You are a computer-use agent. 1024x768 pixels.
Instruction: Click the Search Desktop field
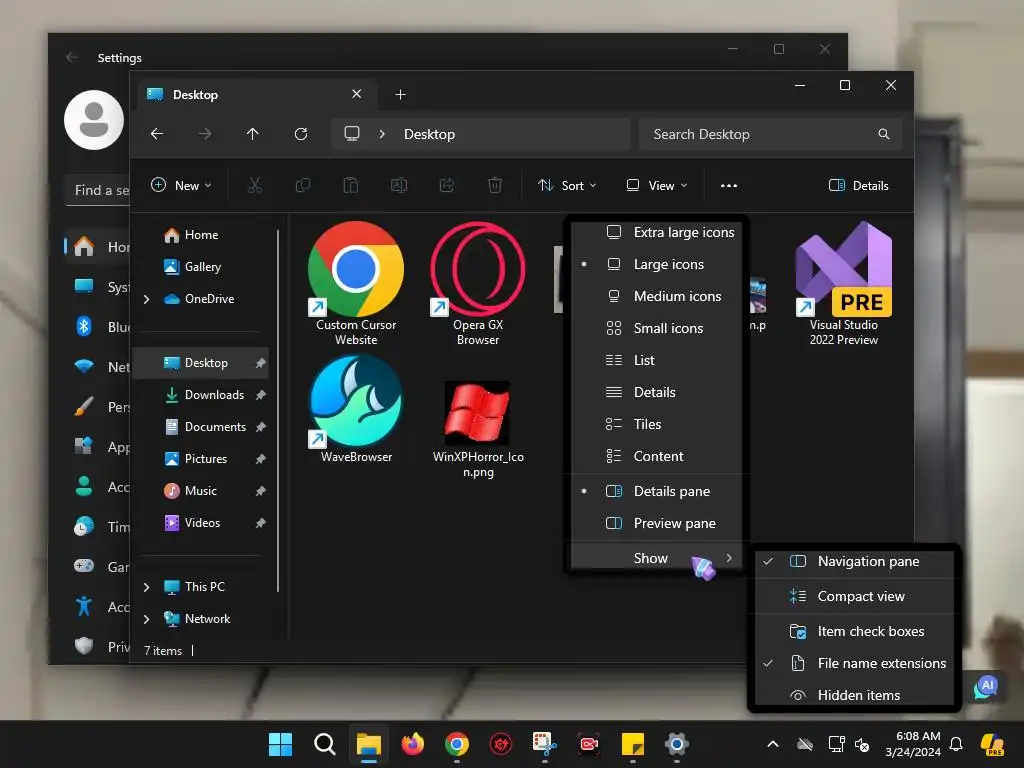point(771,134)
